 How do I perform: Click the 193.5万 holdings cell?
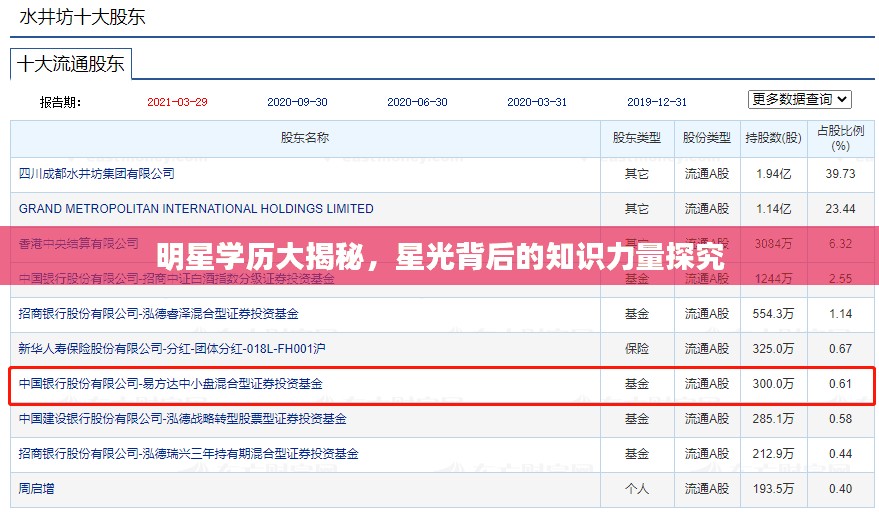pos(774,488)
